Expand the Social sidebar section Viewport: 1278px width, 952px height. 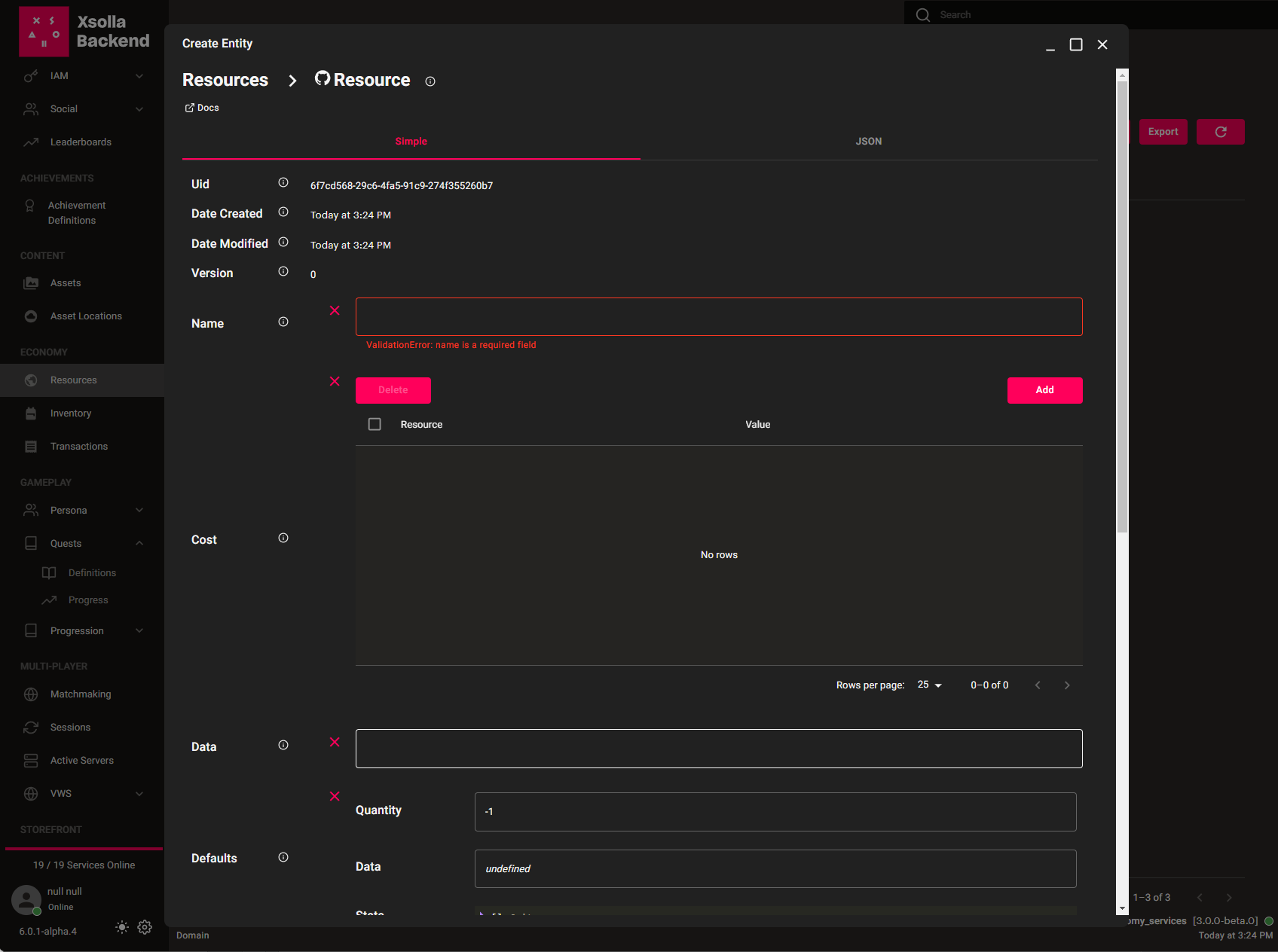coord(139,109)
